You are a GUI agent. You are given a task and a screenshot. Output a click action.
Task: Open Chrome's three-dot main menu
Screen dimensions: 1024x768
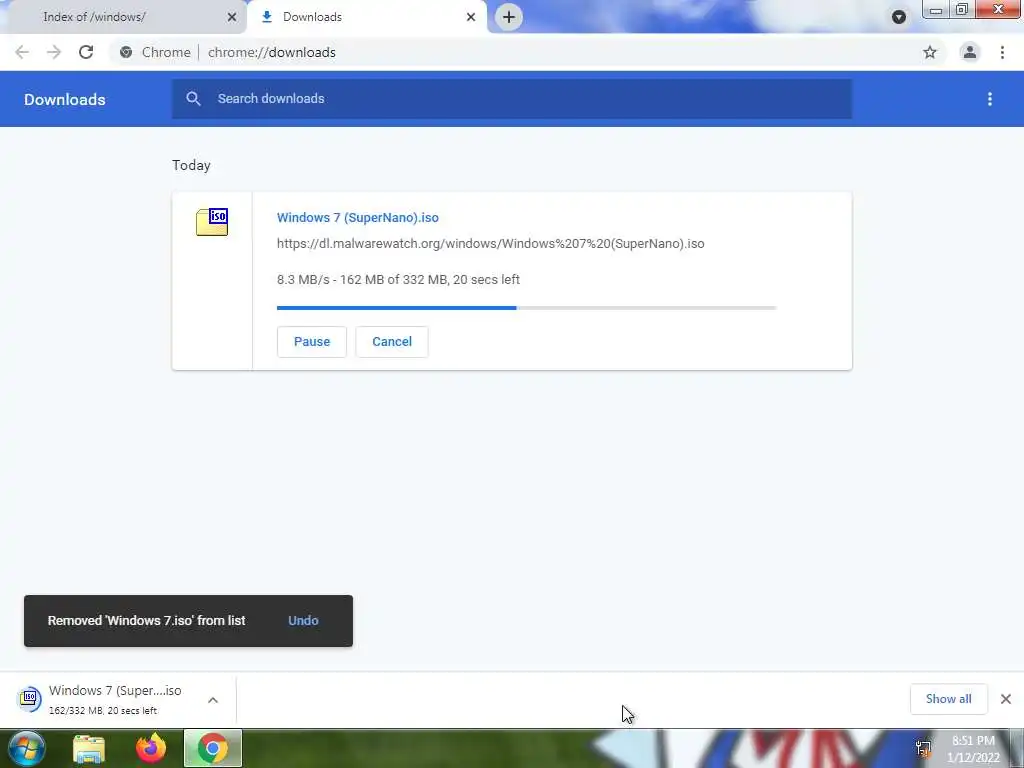(x=1002, y=52)
